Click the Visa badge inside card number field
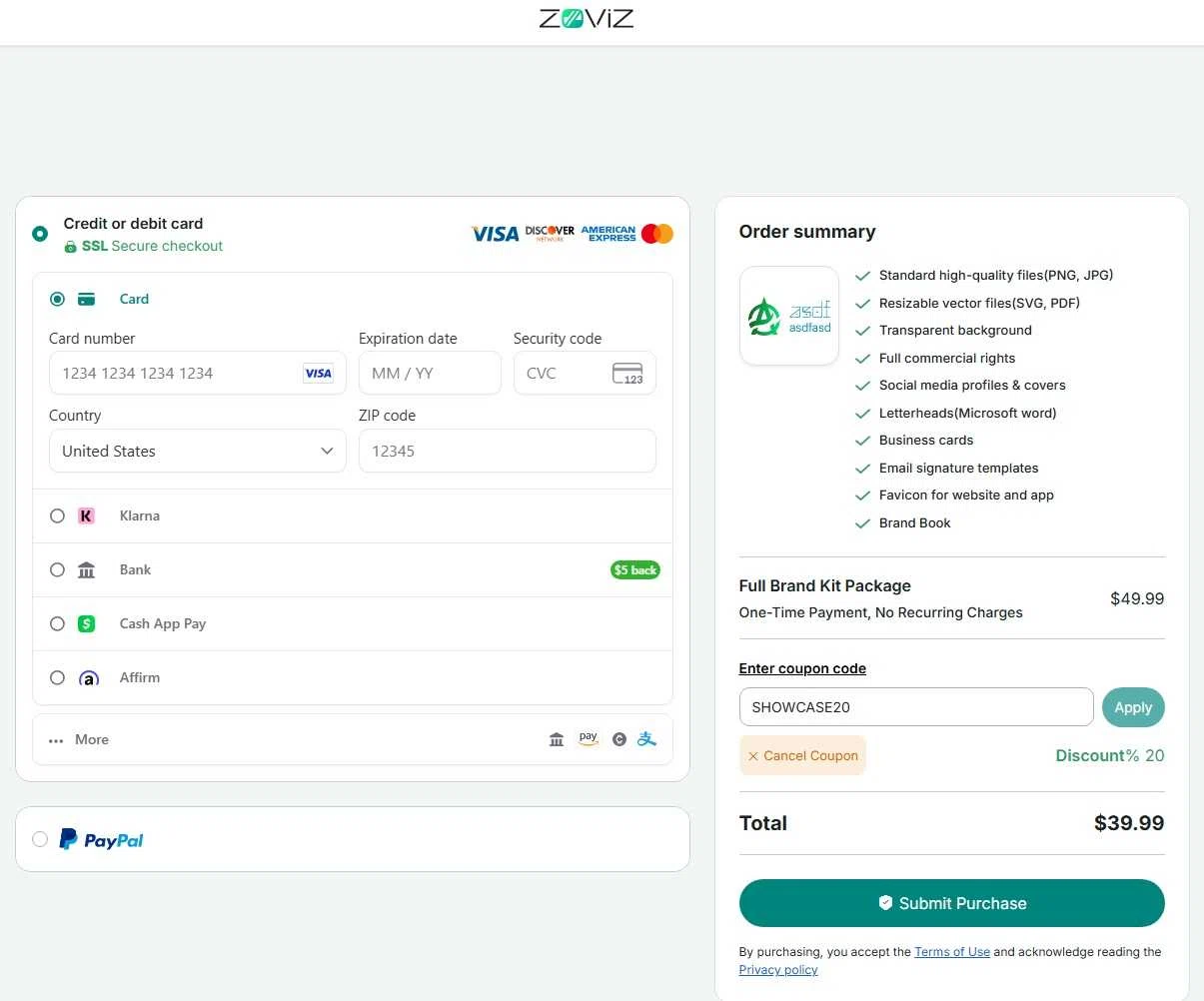Screen dimensions: 1204x1001 (x=318, y=374)
